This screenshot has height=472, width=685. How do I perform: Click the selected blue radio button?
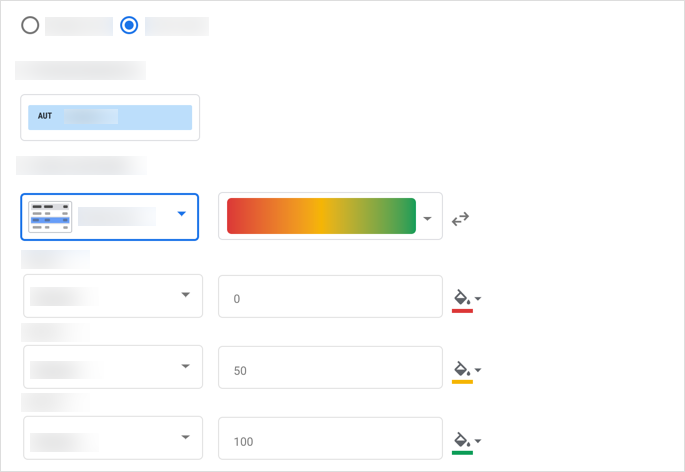(x=129, y=26)
